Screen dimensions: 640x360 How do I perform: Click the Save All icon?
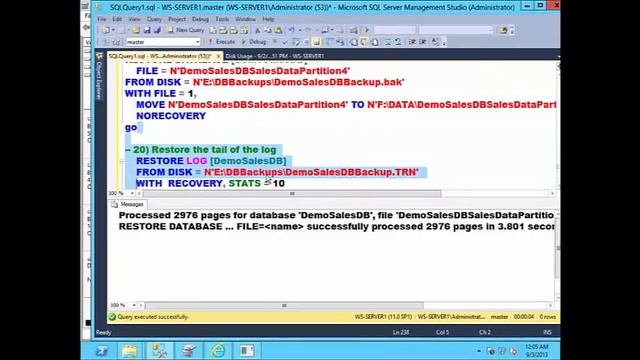click(x=157, y=30)
